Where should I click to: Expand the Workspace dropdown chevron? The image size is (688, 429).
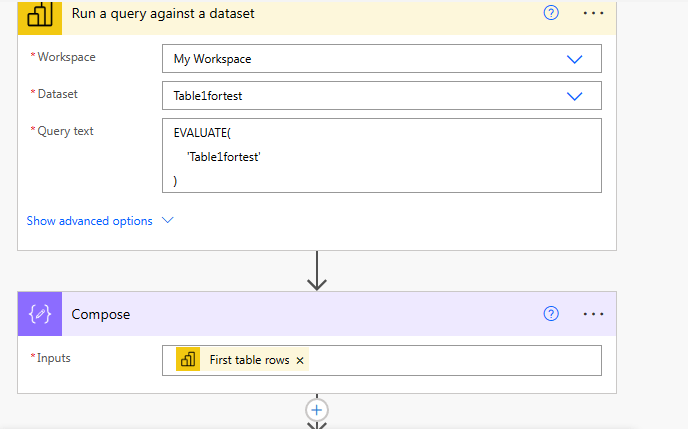coord(575,59)
